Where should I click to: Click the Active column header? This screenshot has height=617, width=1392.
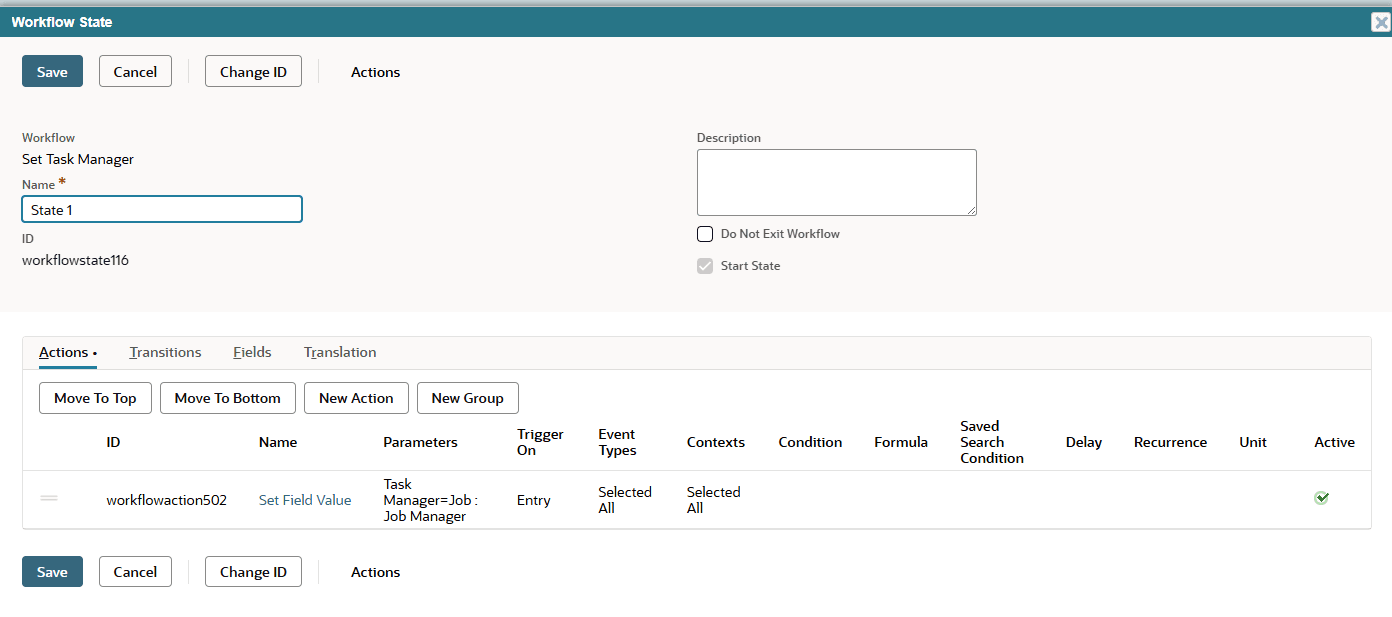click(x=1335, y=442)
